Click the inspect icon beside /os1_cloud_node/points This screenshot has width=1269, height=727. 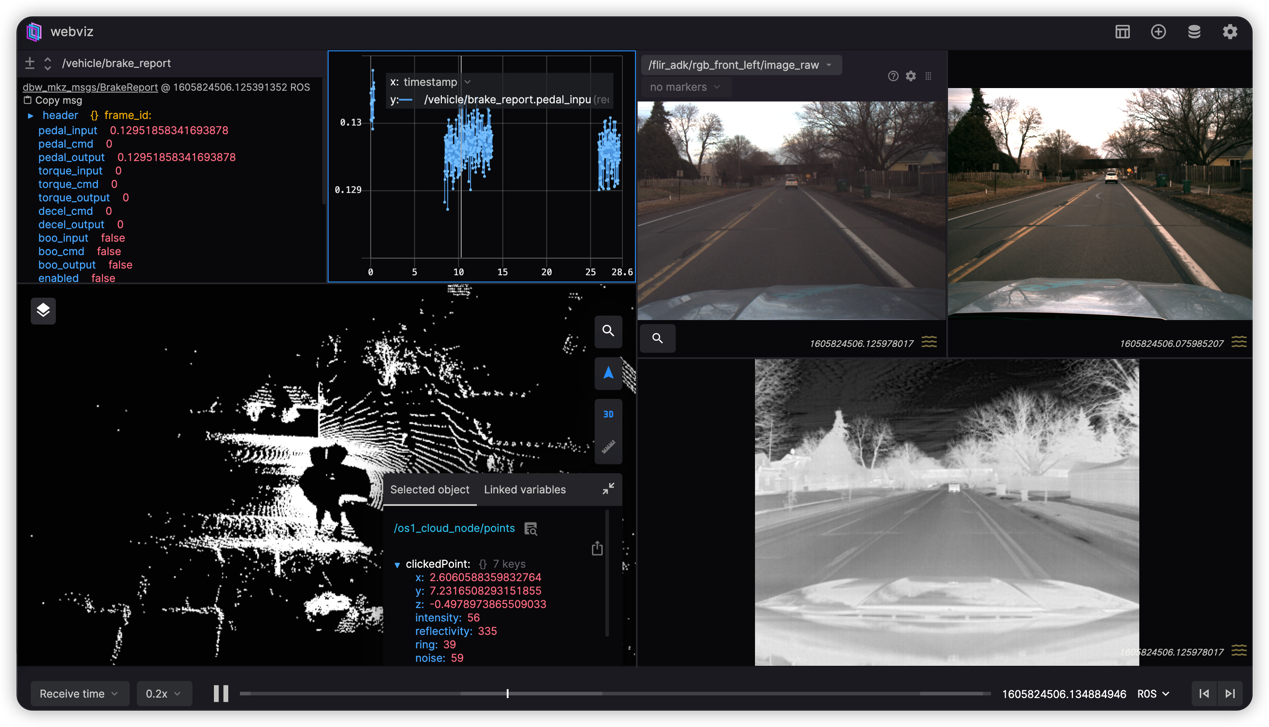coord(531,528)
